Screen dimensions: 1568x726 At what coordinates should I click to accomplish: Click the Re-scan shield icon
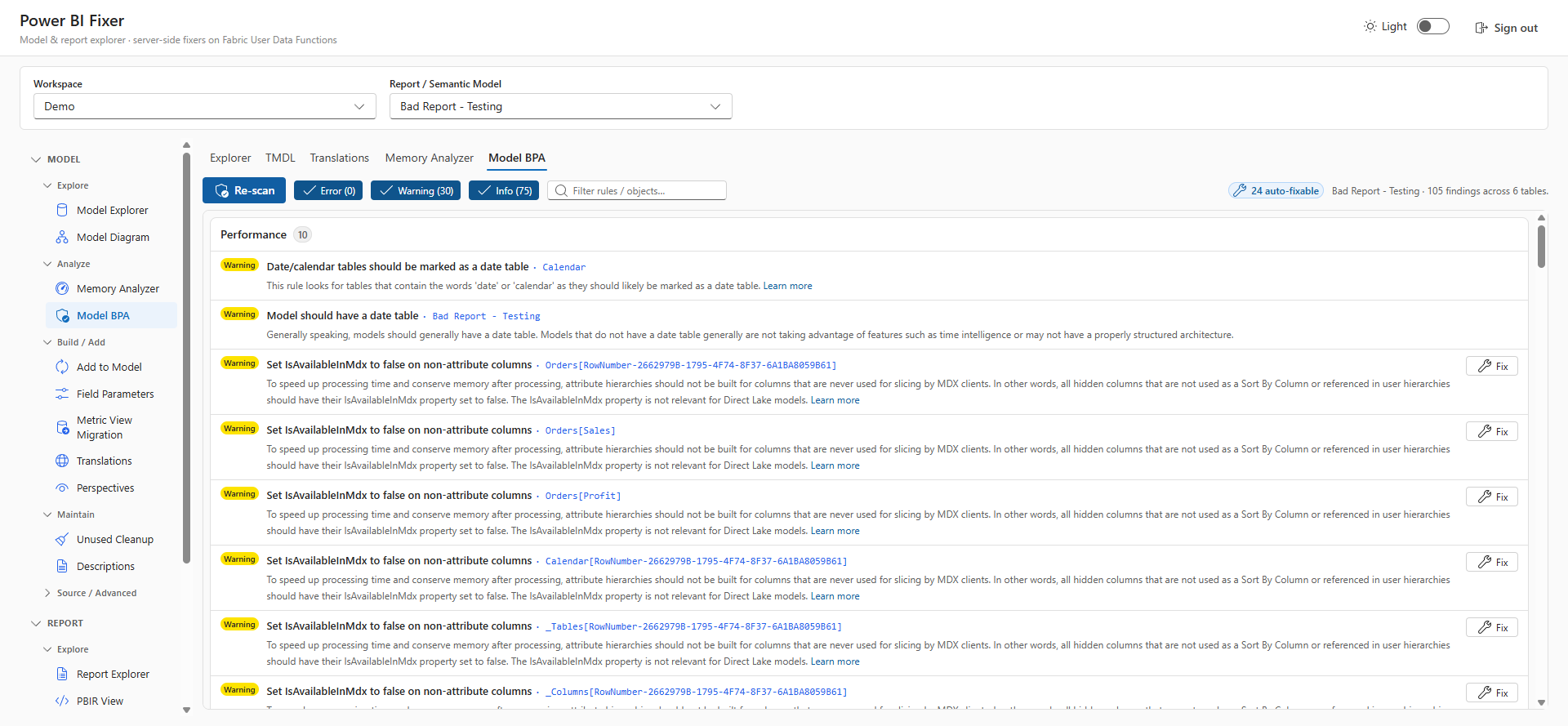[221, 191]
